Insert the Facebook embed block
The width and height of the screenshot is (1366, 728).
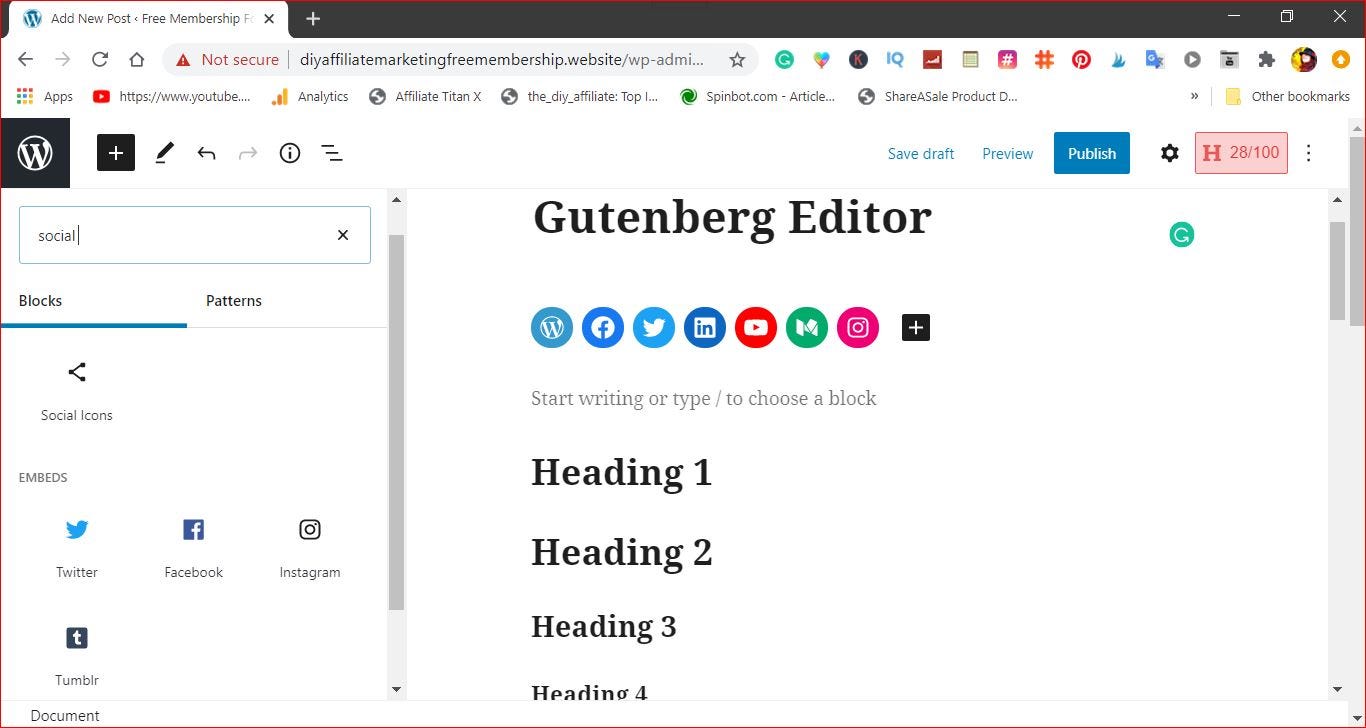pyautogui.click(x=194, y=548)
